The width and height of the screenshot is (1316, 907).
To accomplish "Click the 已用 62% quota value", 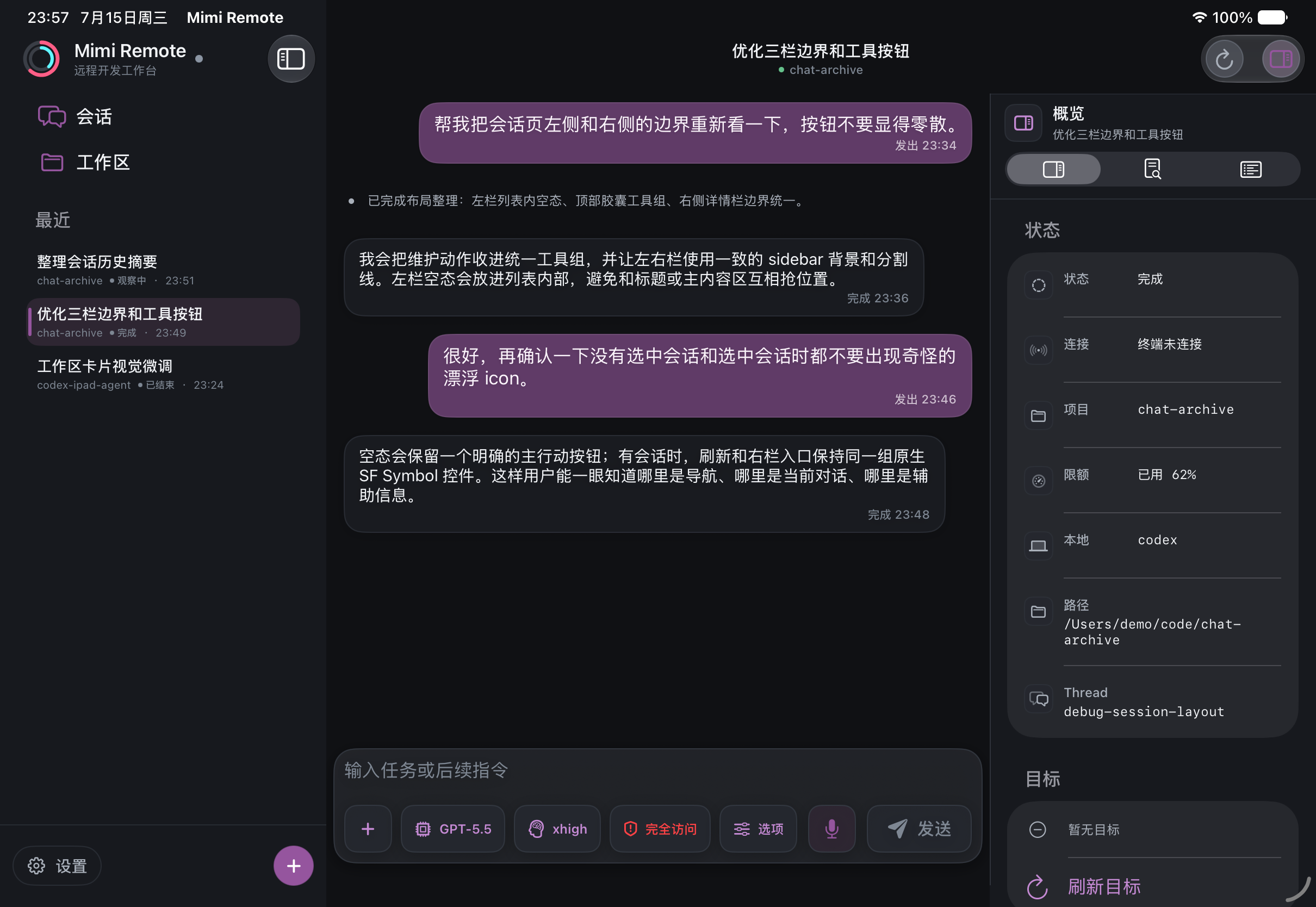I will [x=1167, y=475].
